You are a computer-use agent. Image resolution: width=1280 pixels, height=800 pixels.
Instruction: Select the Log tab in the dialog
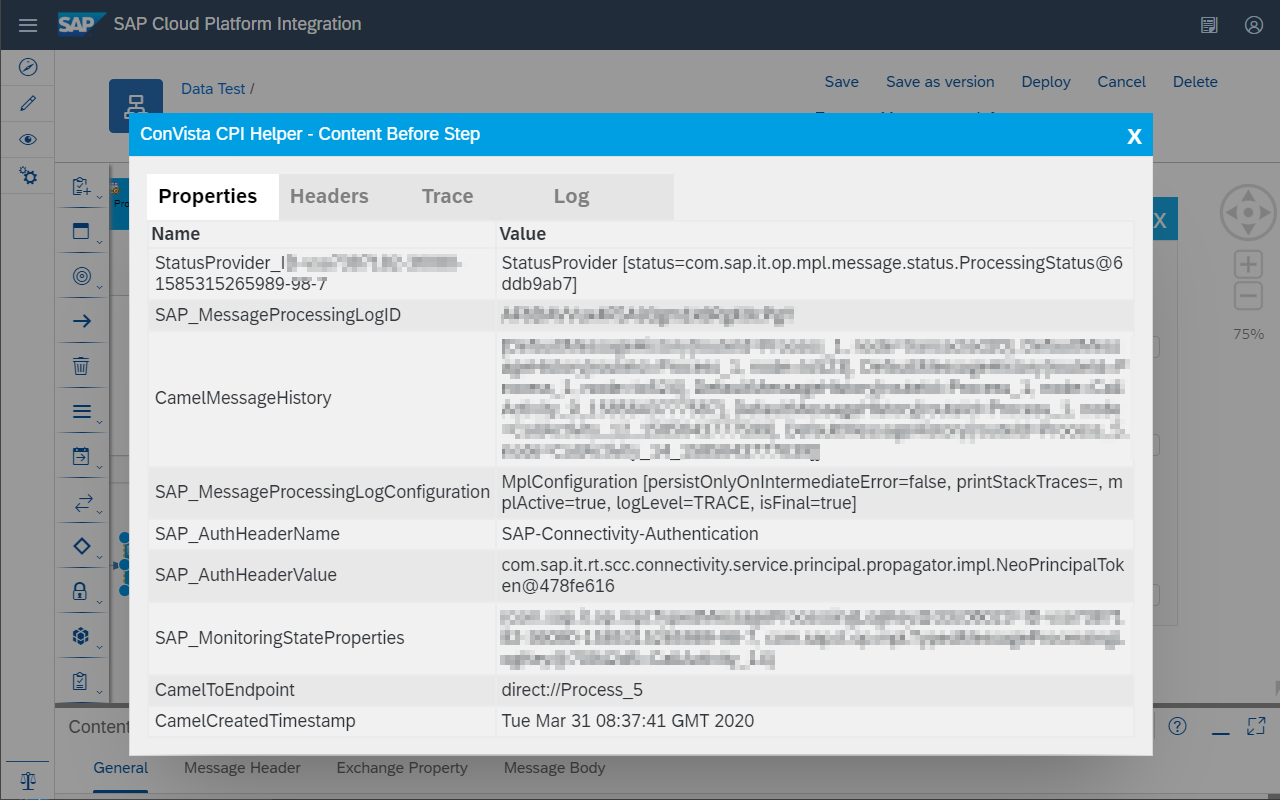click(x=571, y=196)
